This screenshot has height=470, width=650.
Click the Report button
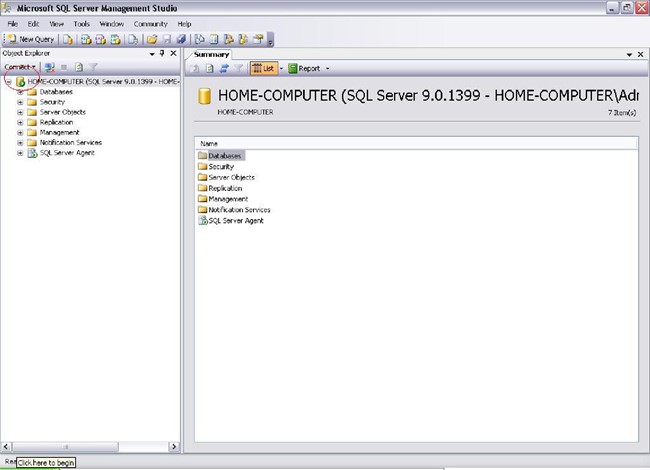tap(304, 68)
